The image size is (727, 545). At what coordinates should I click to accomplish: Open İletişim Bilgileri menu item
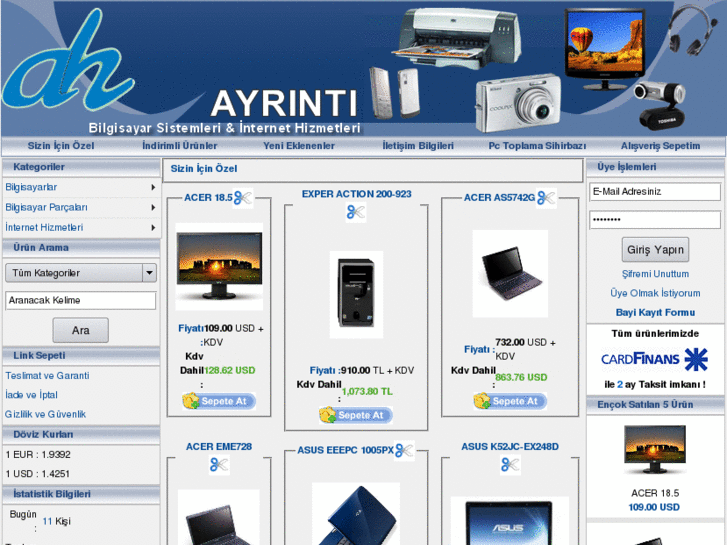[418, 146]
